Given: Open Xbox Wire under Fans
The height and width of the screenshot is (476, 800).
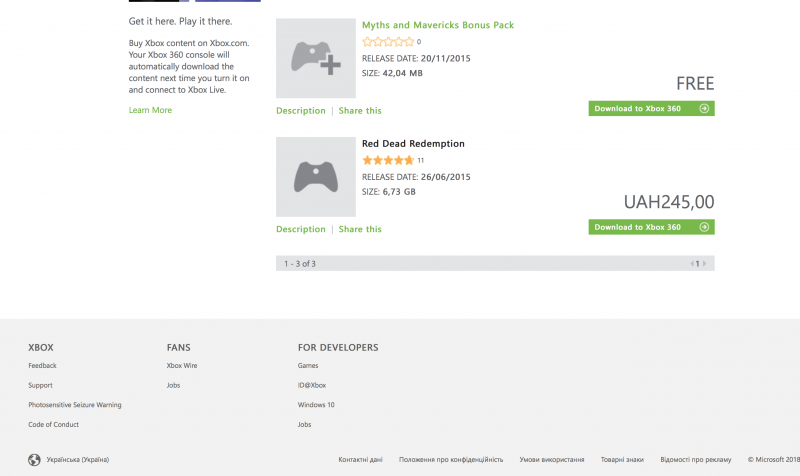Looking at the screenshot, I should (x=182, y=365).
